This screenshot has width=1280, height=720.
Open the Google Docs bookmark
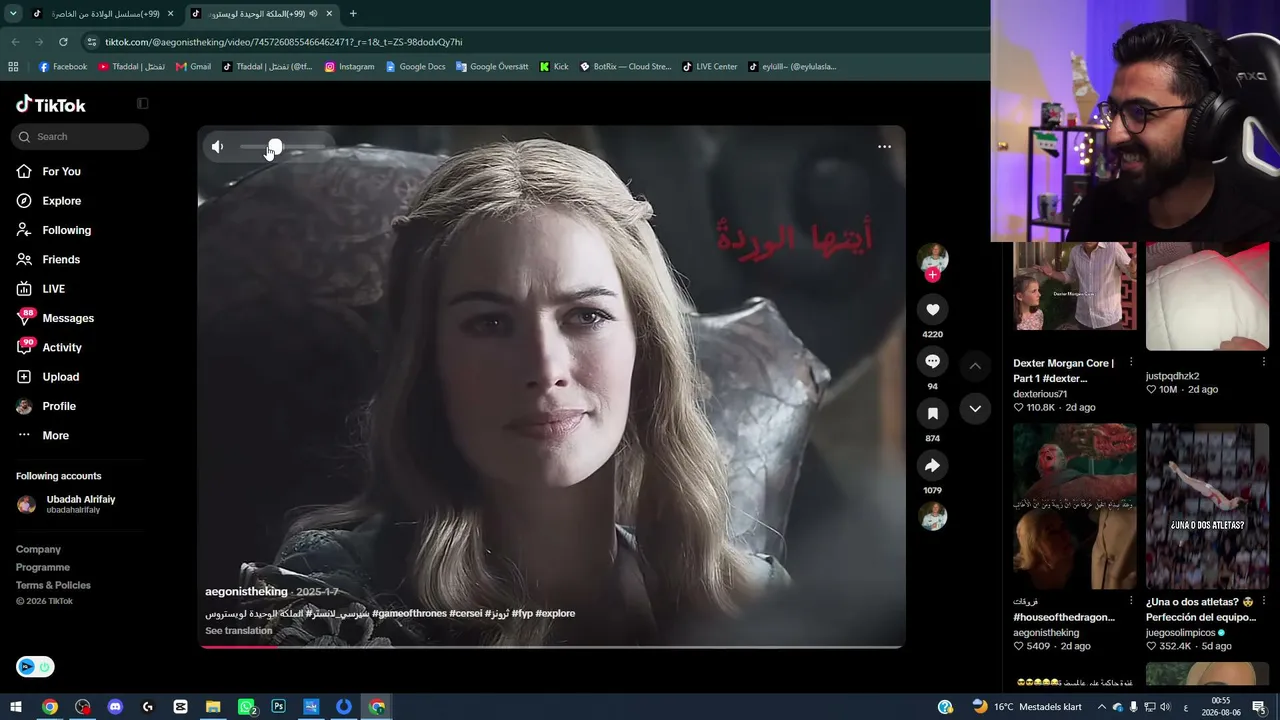pyautogui.click(x=415, y=67)
